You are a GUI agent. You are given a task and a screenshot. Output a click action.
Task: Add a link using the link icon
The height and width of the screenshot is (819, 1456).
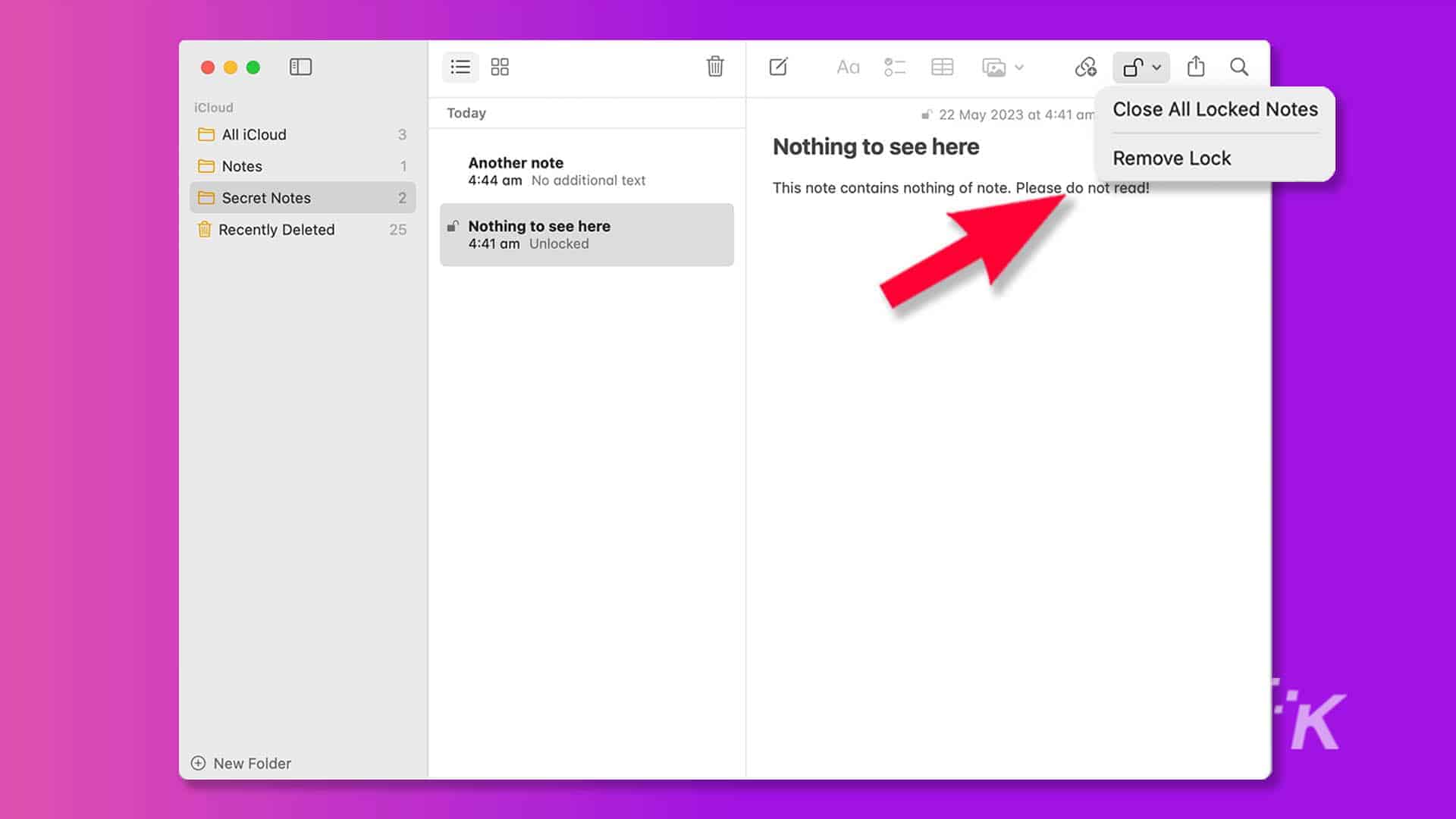click(1084, 67)
